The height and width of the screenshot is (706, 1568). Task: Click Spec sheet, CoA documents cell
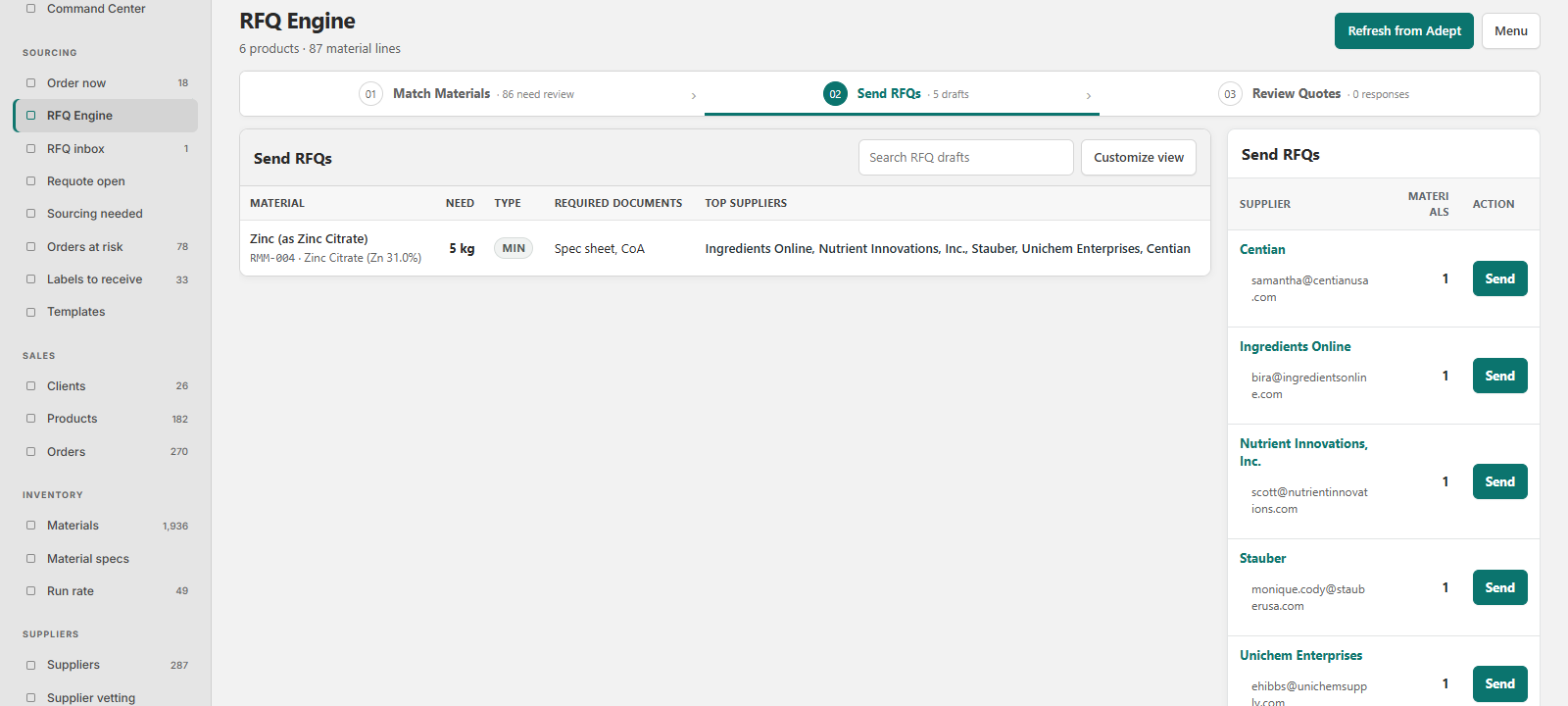(600, 249)
